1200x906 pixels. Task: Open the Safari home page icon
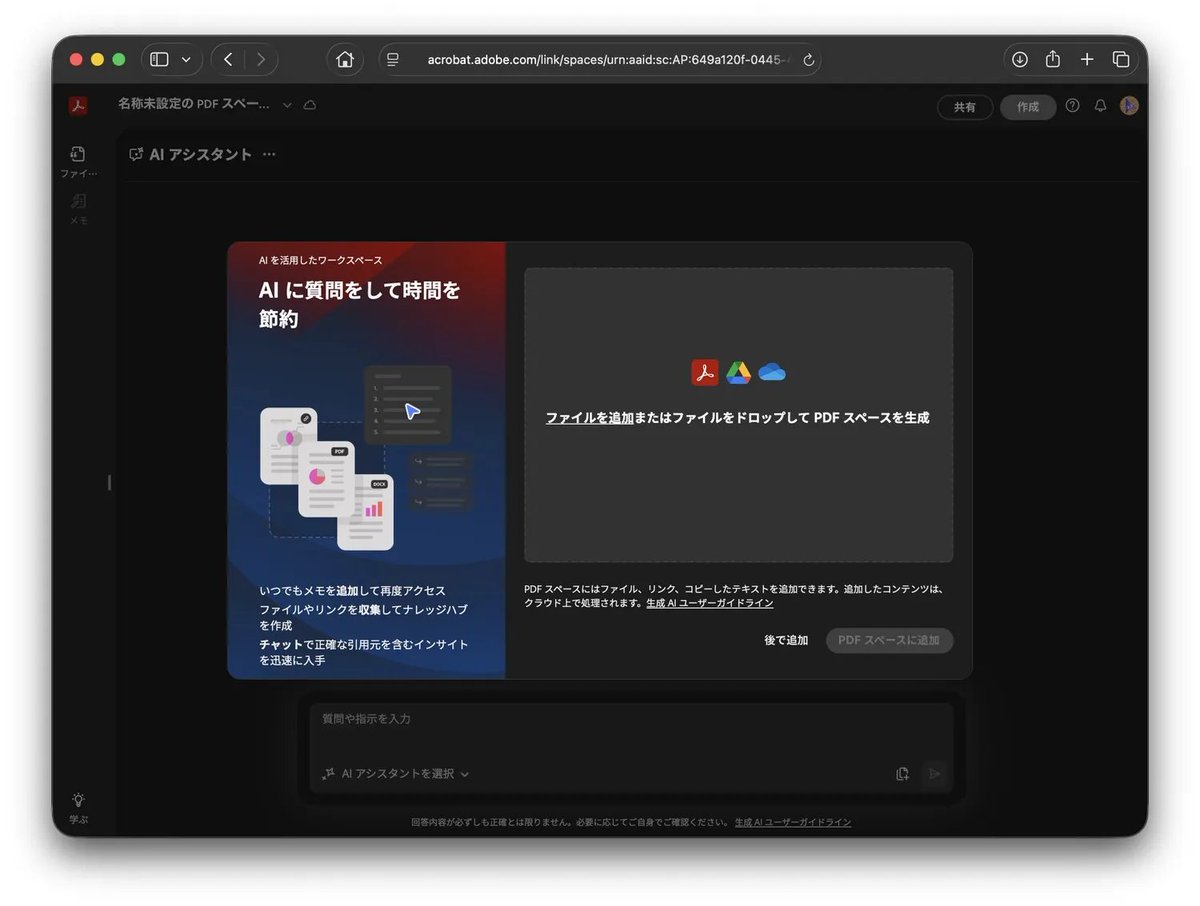[x=345, y=59]
